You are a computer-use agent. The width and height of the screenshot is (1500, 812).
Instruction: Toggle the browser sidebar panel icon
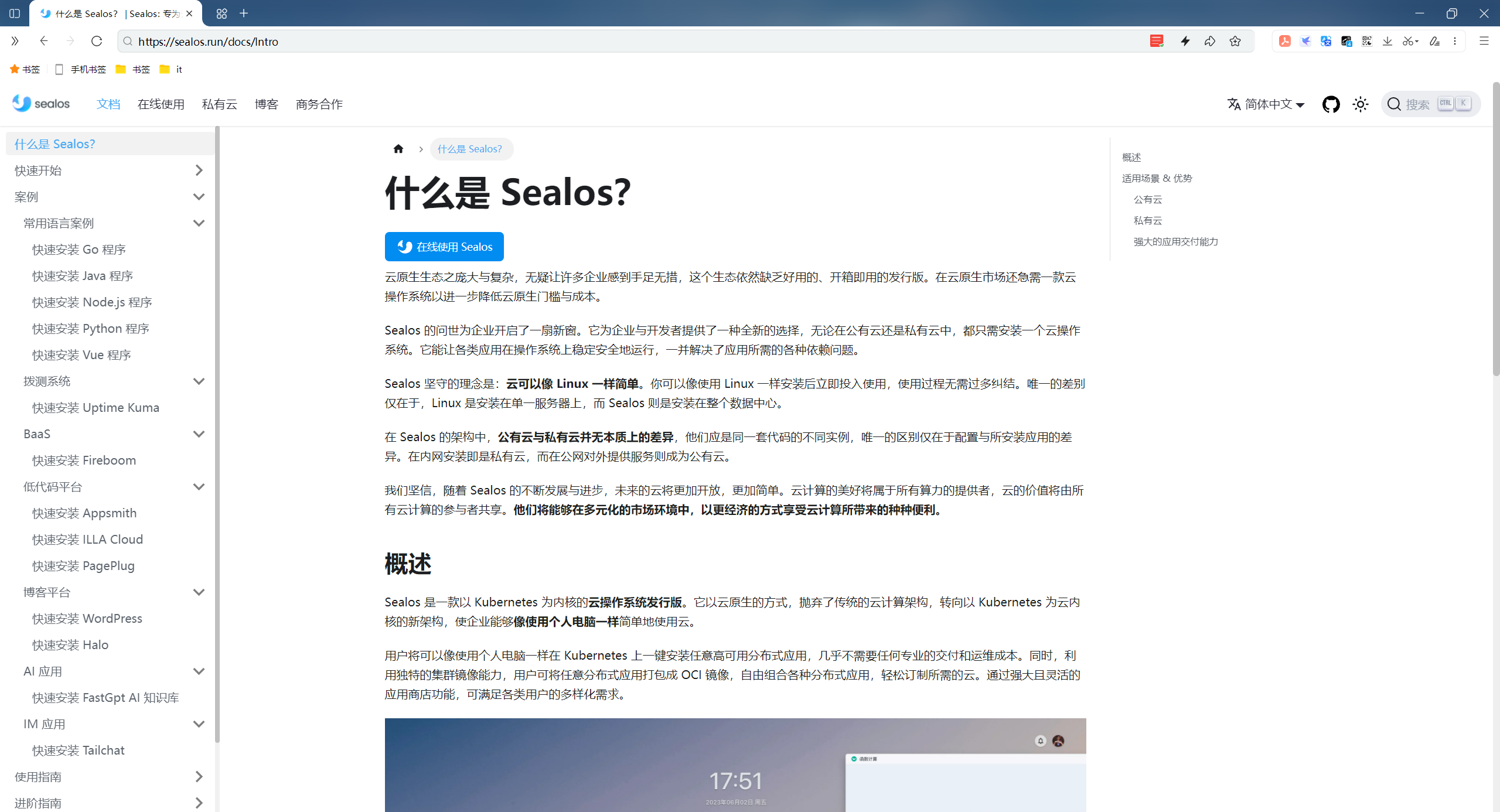click(x=15, y=13)
